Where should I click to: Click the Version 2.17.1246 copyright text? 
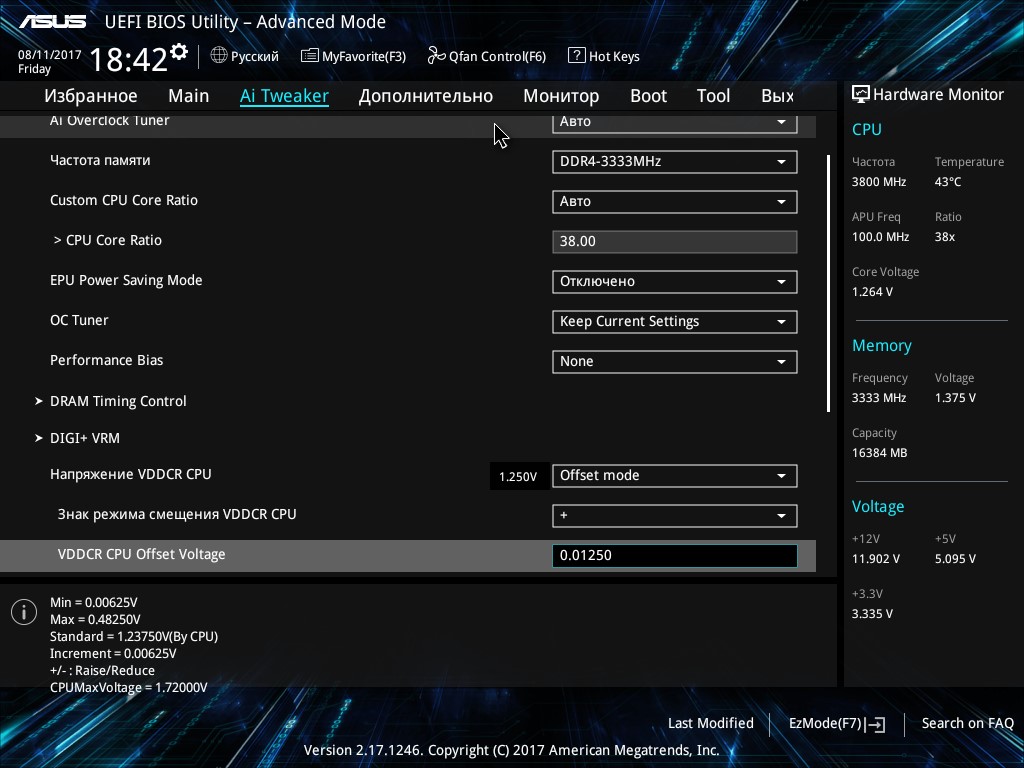click(x=511, y=750)
